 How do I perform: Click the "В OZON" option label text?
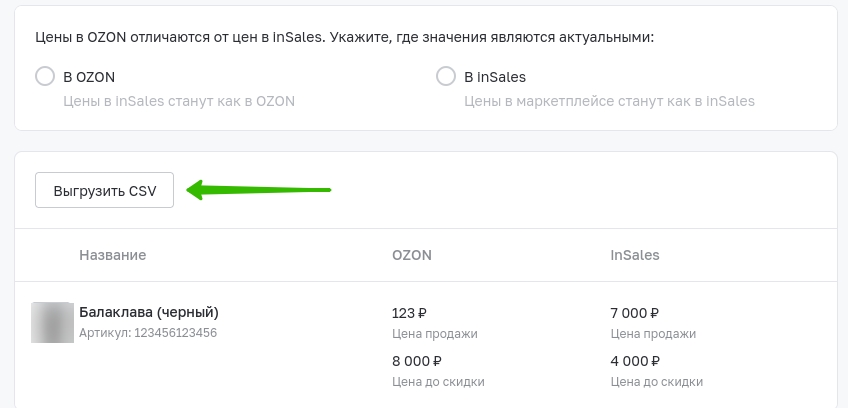89,77
